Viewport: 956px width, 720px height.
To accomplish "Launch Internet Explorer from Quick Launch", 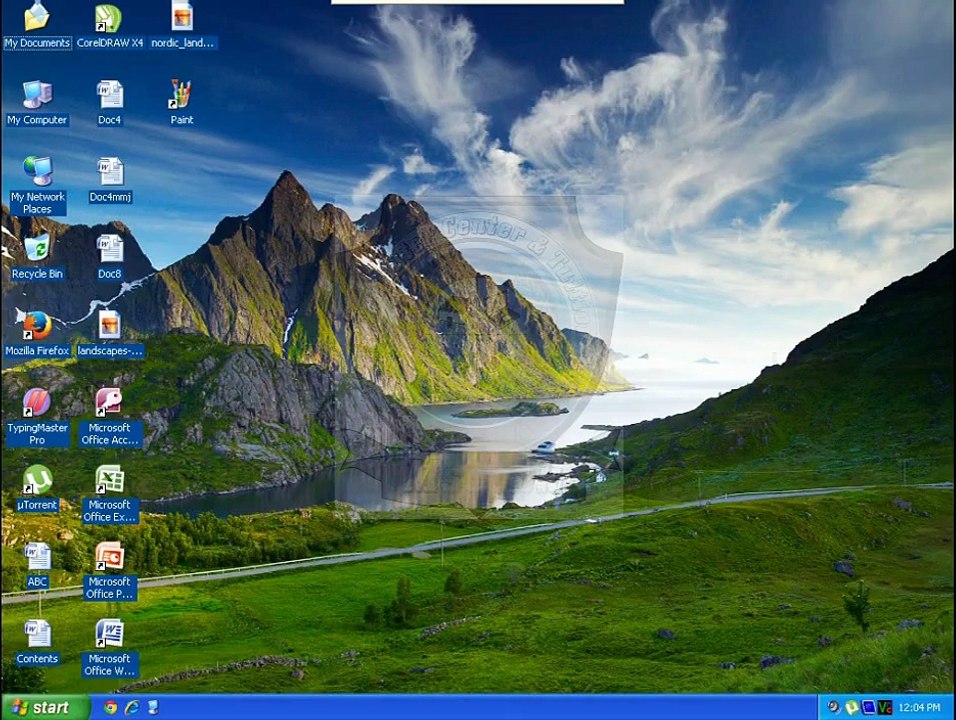I will tap(132, 707).
